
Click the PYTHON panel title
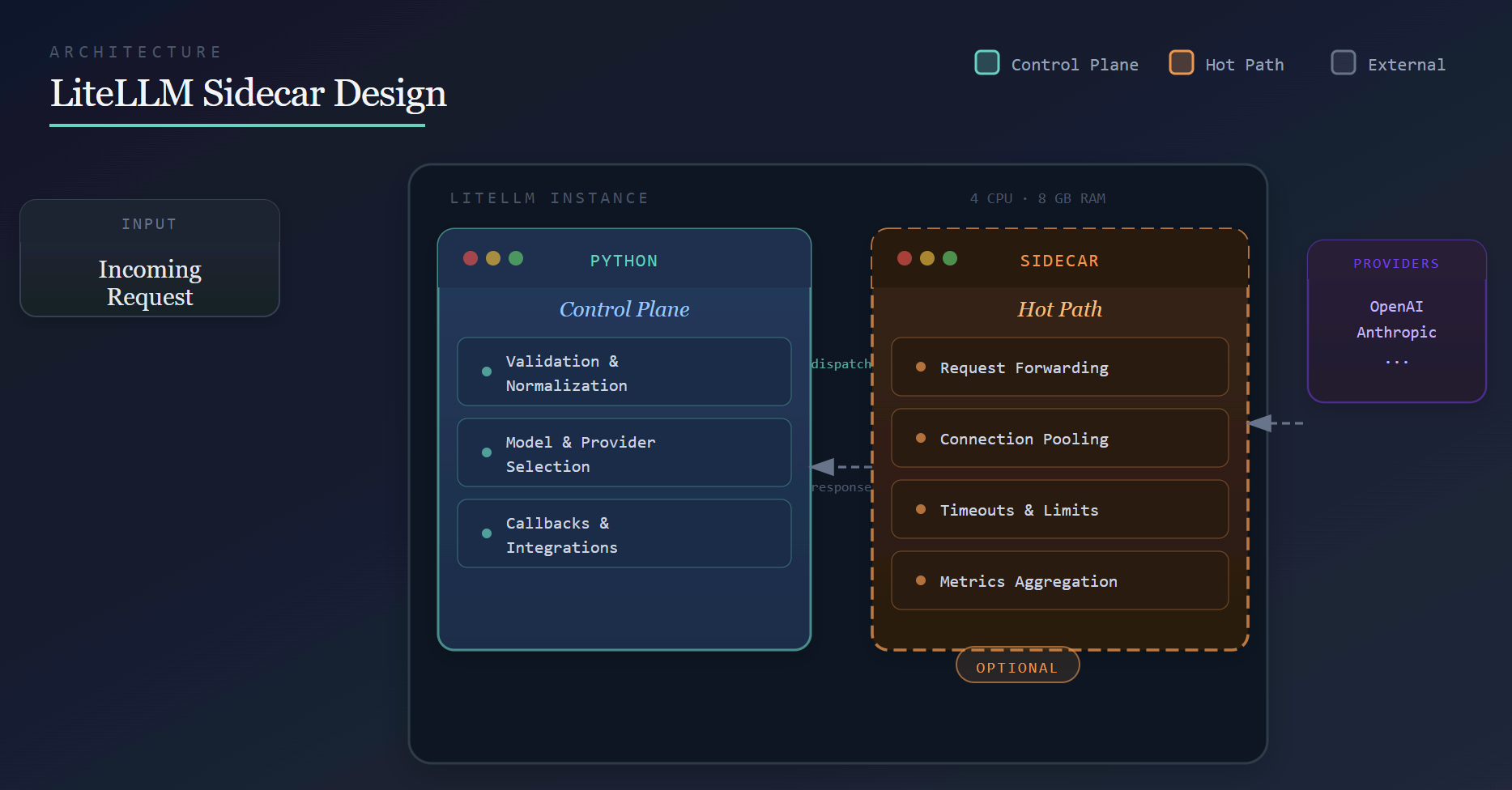624,261
